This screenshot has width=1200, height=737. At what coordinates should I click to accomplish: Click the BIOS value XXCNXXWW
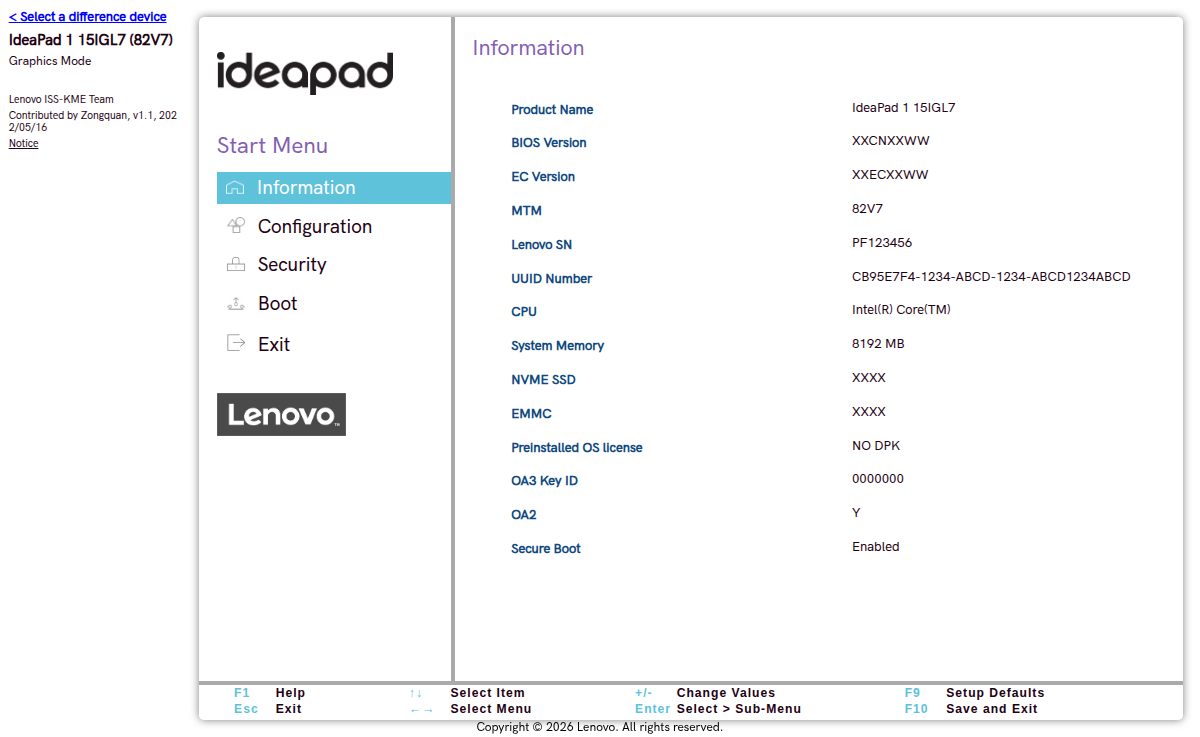click(x=891, y=141)
